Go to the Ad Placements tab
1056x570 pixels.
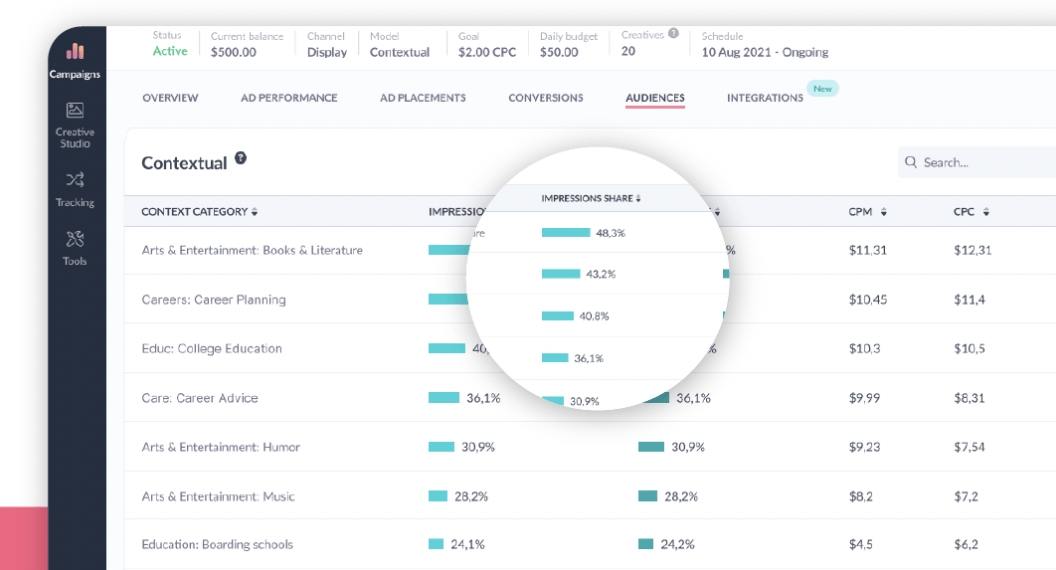[423, 98]
